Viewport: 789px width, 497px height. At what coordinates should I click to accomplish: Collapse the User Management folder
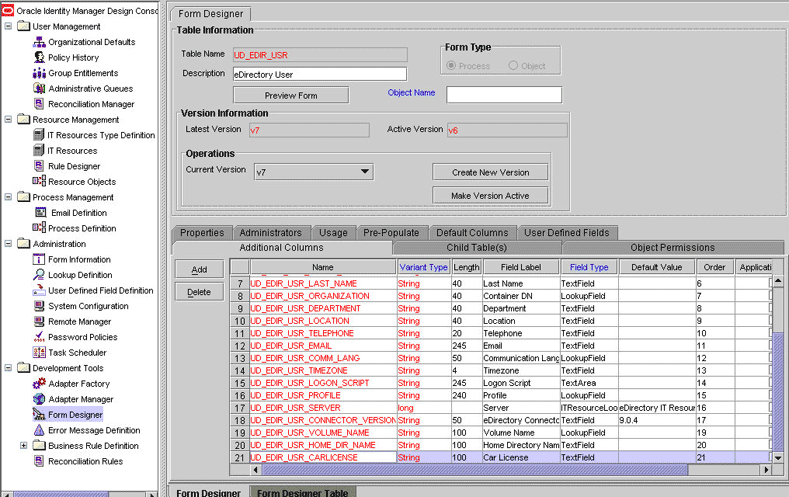coord(8,26)
